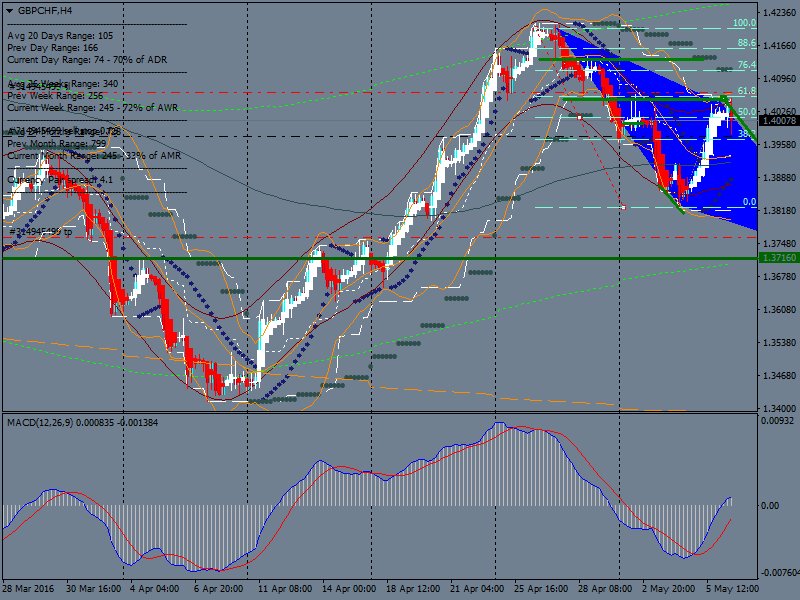Click 'Current Week Range: 245 - 72% of AWR'
The image size is (800, 600).
(93, 108)
